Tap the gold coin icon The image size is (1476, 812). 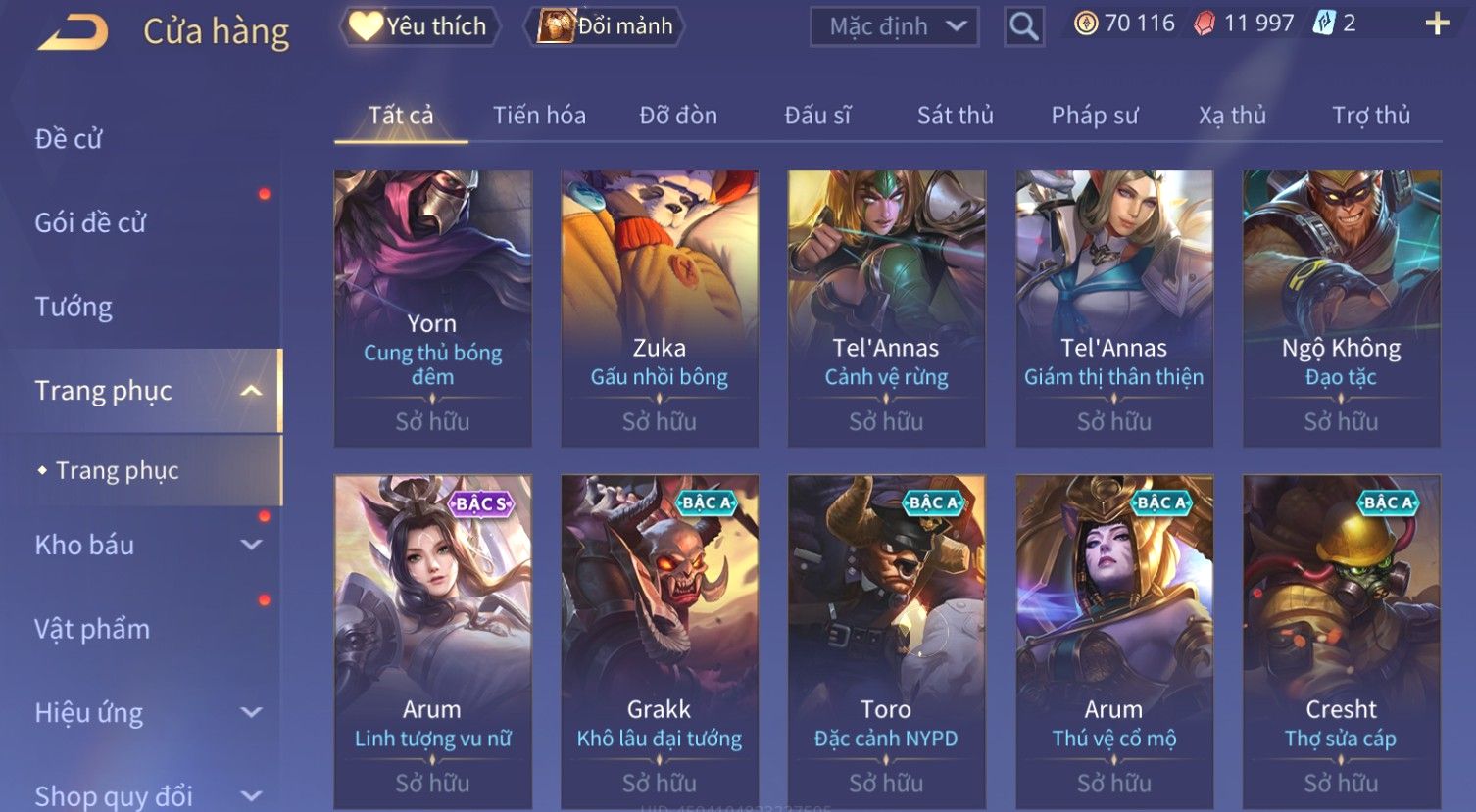[1086, 24]
